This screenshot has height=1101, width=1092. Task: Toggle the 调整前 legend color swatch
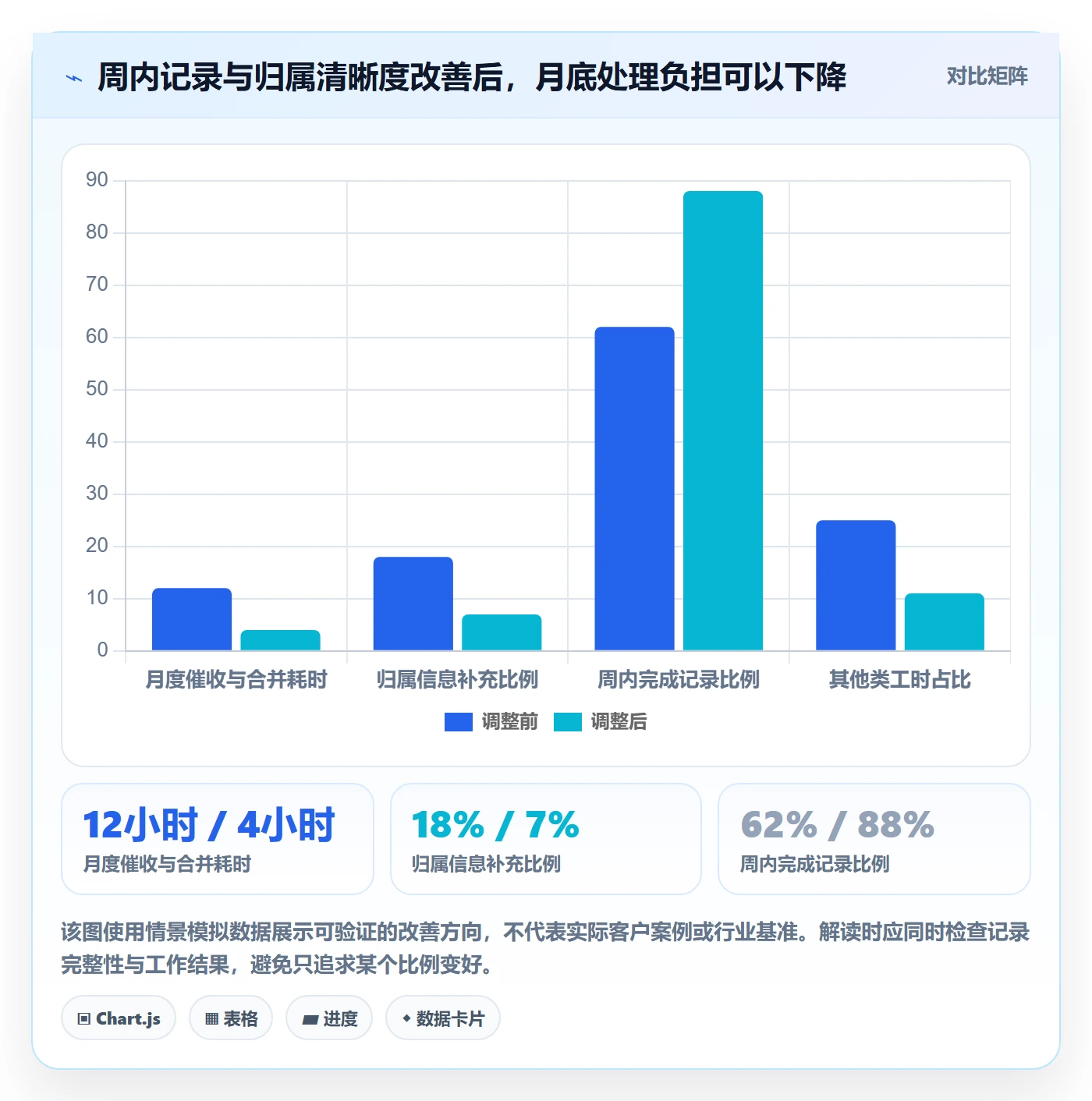pyautogui.click(x=458, y=722)
